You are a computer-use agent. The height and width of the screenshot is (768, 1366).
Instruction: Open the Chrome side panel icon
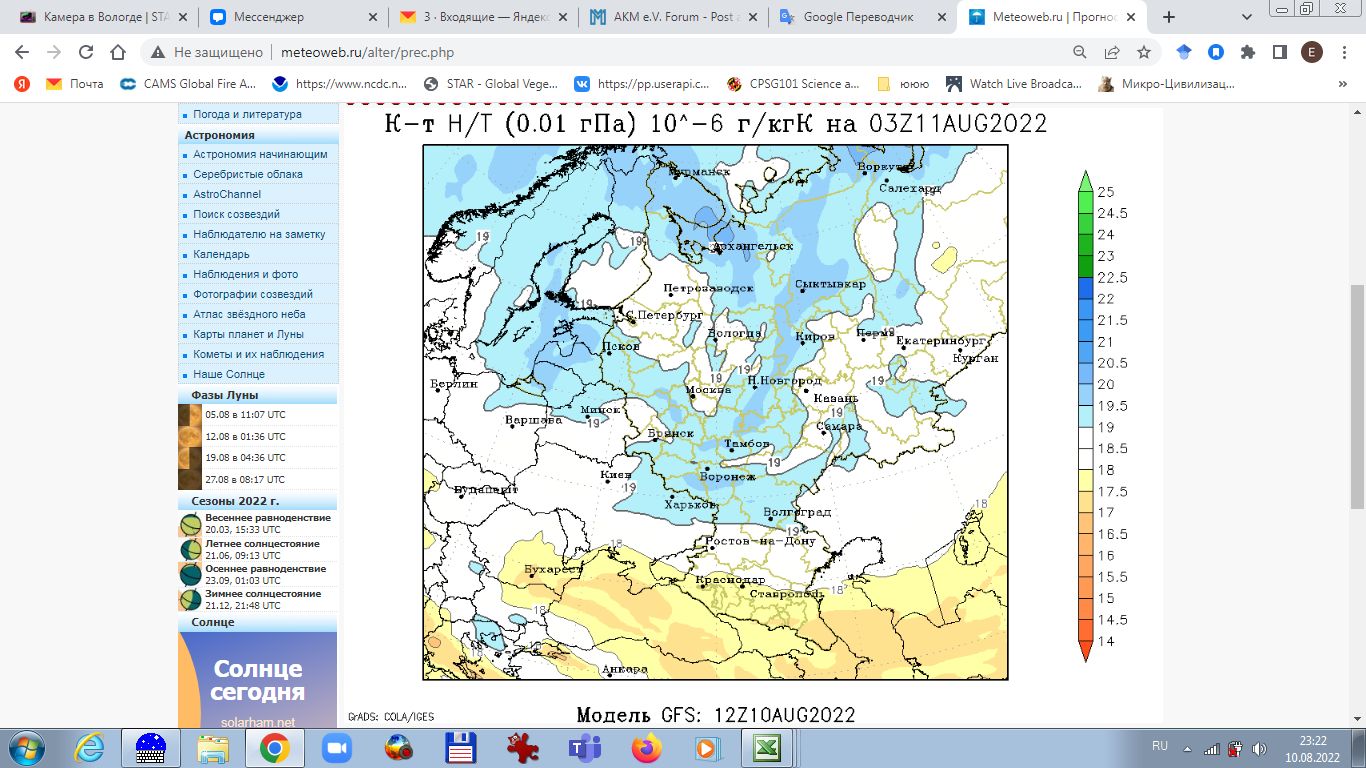pyautogui.click(x=1280, y=52)
